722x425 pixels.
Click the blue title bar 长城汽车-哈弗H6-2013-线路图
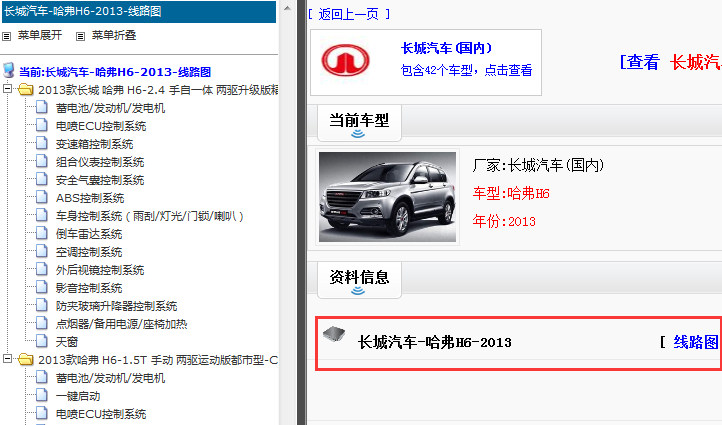139,12
